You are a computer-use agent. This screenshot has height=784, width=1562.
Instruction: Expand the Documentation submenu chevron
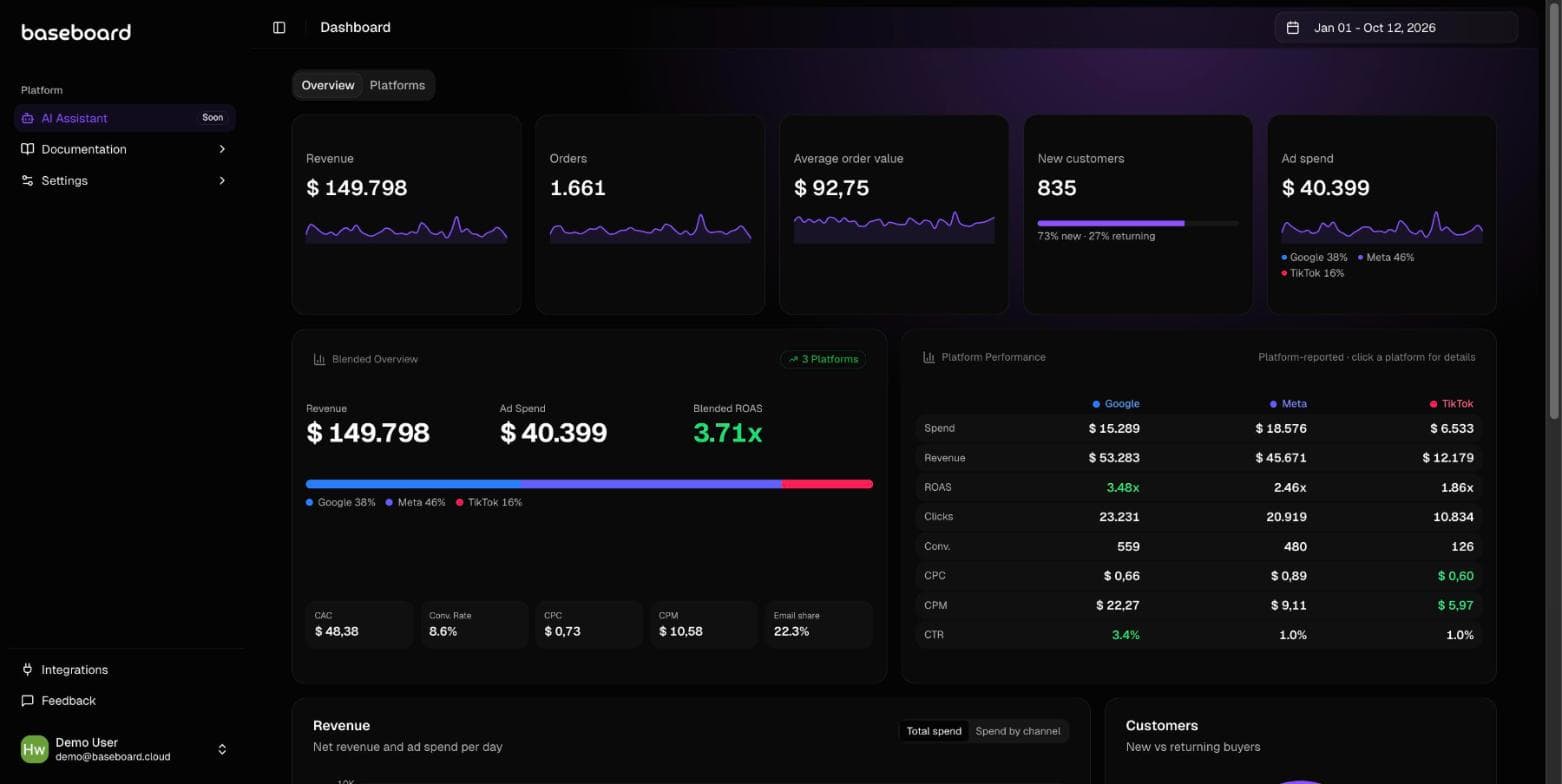(222, 149)
